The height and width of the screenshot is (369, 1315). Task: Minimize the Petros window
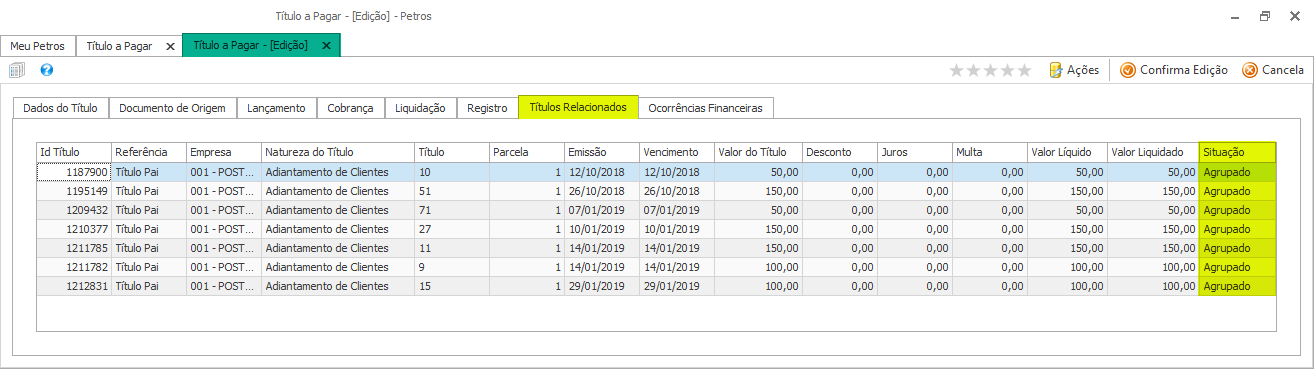pyautogui.click(x=1236, y=16)
